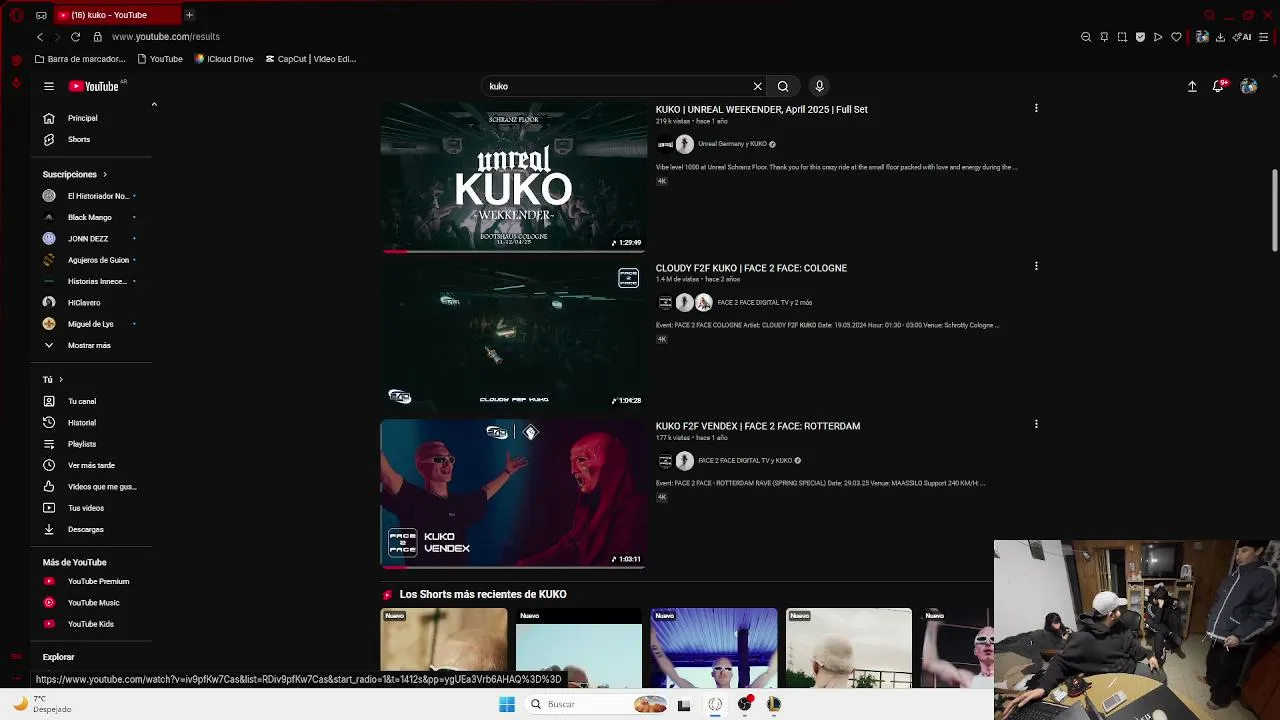Image resolution: width=1280 pixels, height=720 pixels.
Task: Open the workspaces icon beside the tab
Action: [41, 15]
